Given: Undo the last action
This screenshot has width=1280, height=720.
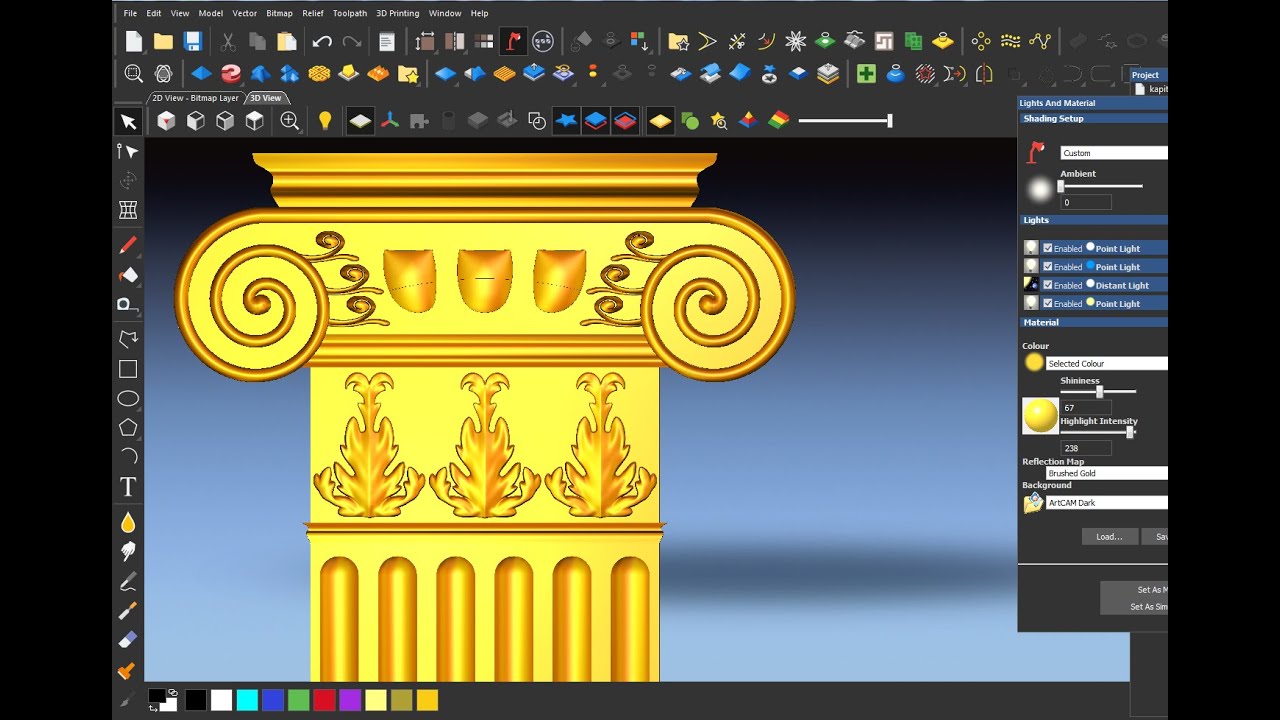Looking at the screenshot, I should (x=322, y=41).
